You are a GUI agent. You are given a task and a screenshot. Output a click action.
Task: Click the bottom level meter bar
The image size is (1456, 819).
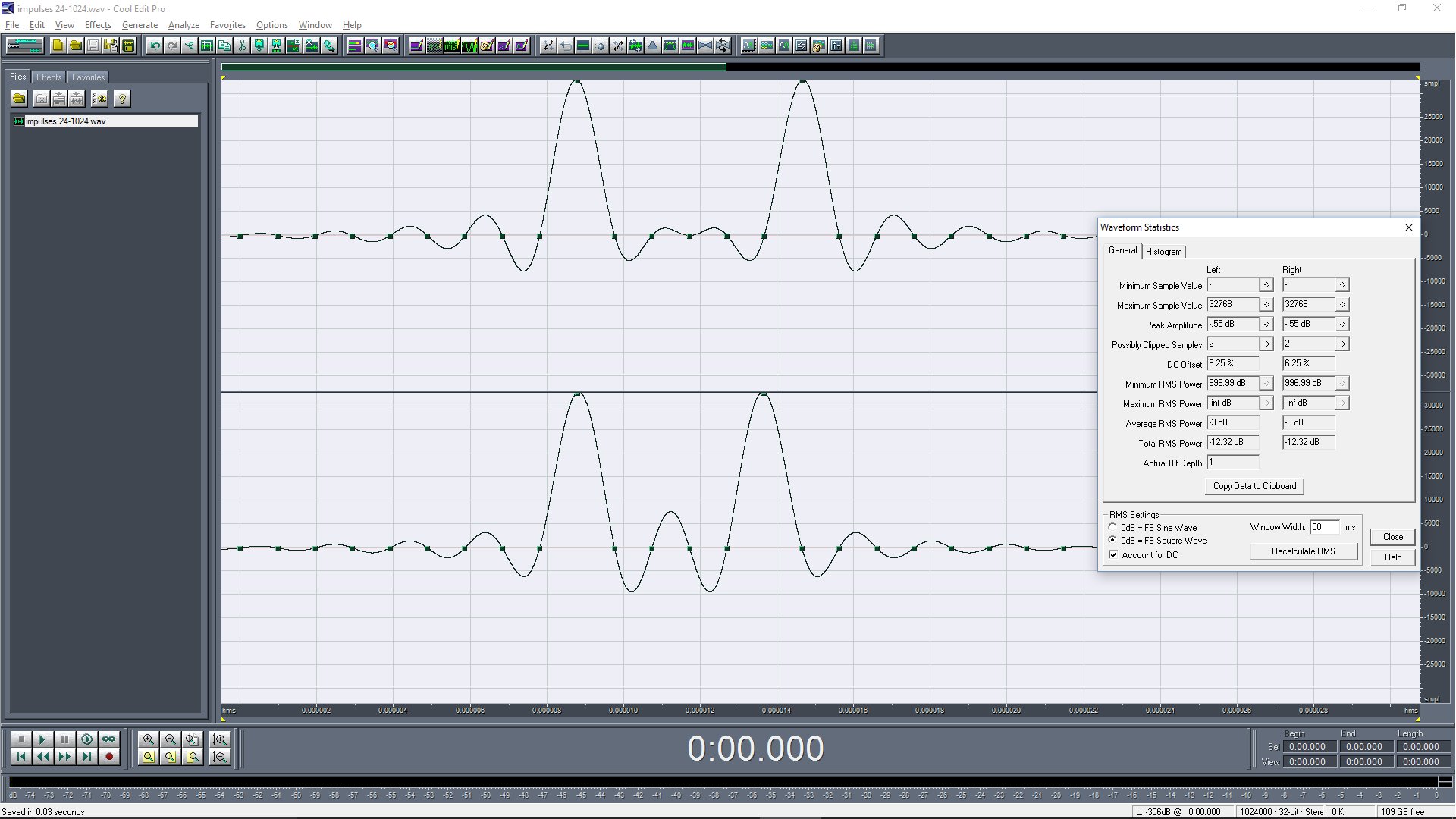(724, 782)
